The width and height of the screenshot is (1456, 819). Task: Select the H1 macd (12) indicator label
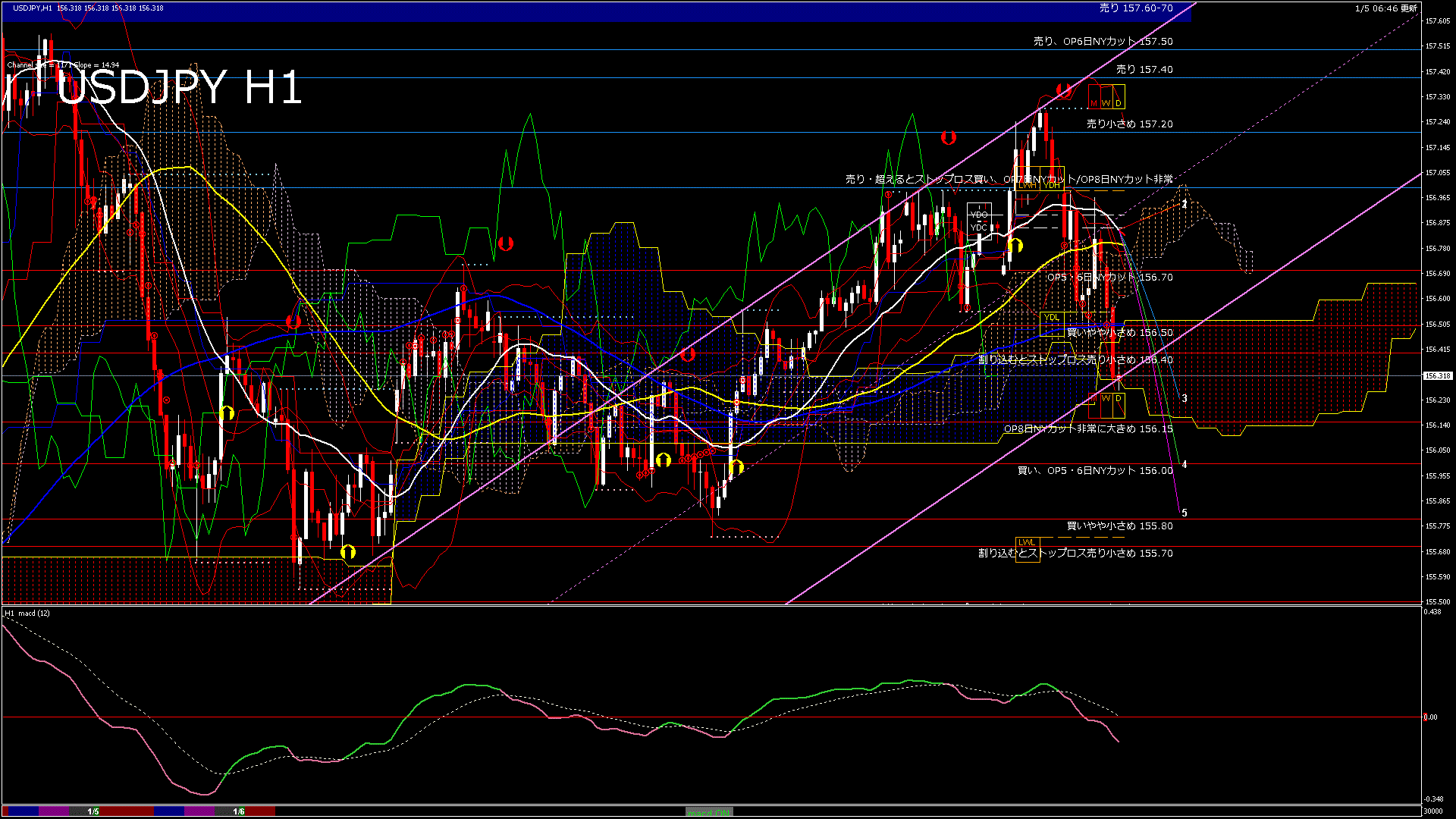27,613
